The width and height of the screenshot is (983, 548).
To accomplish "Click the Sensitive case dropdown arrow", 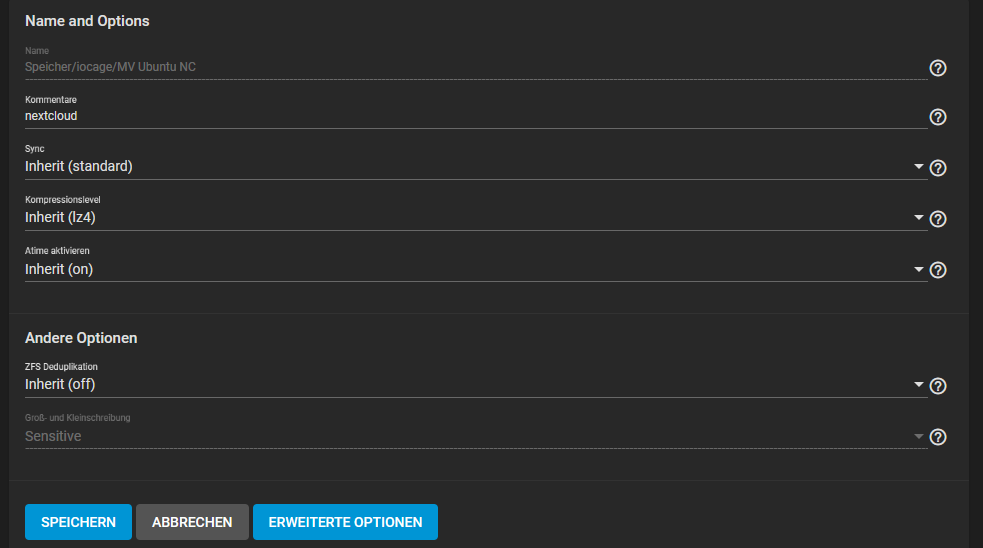I will coord(918,436).
